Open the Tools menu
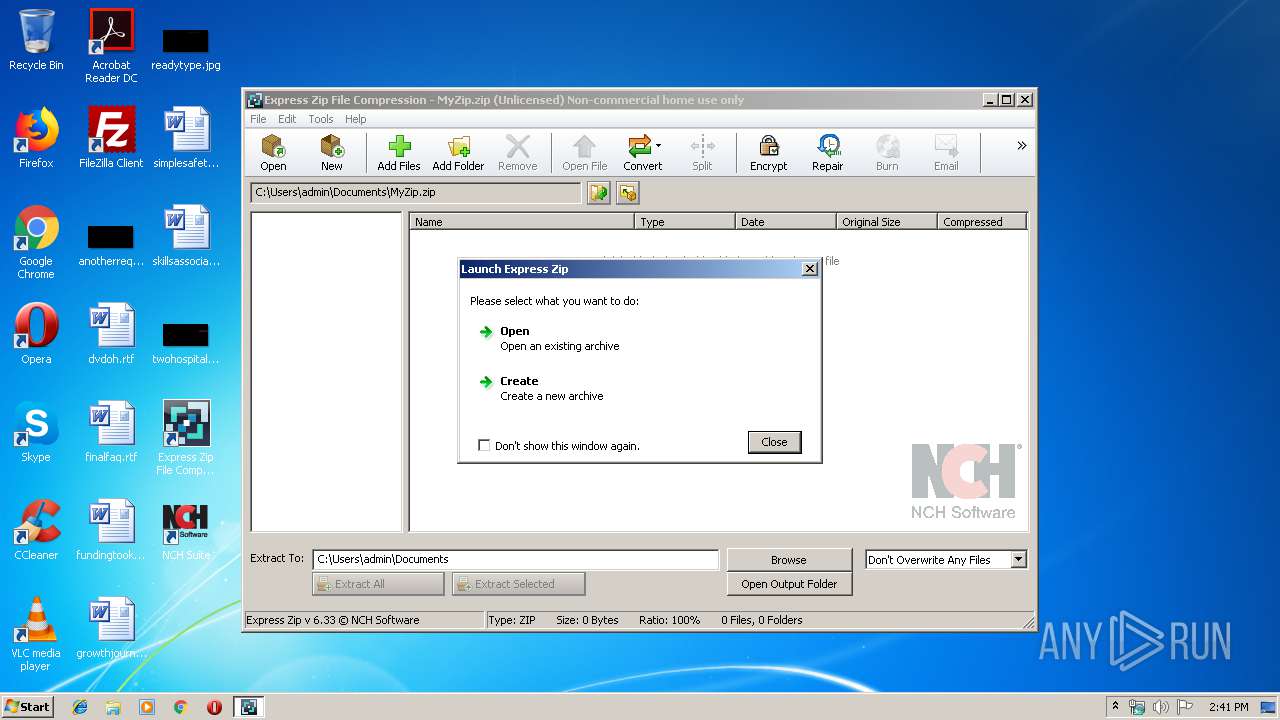 pos(321,119)
